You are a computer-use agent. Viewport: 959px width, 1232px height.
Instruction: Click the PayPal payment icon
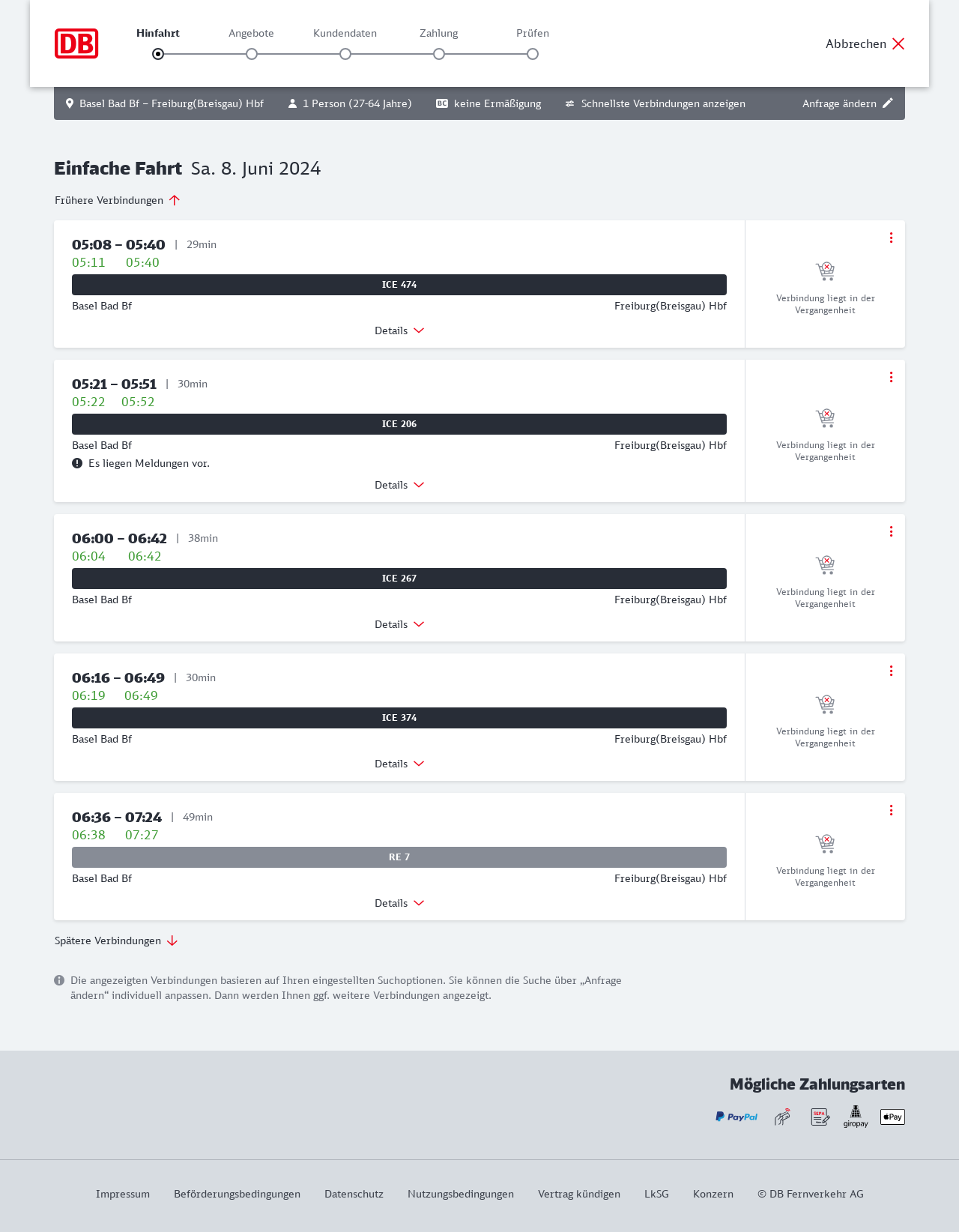[x=736, y=1117]
